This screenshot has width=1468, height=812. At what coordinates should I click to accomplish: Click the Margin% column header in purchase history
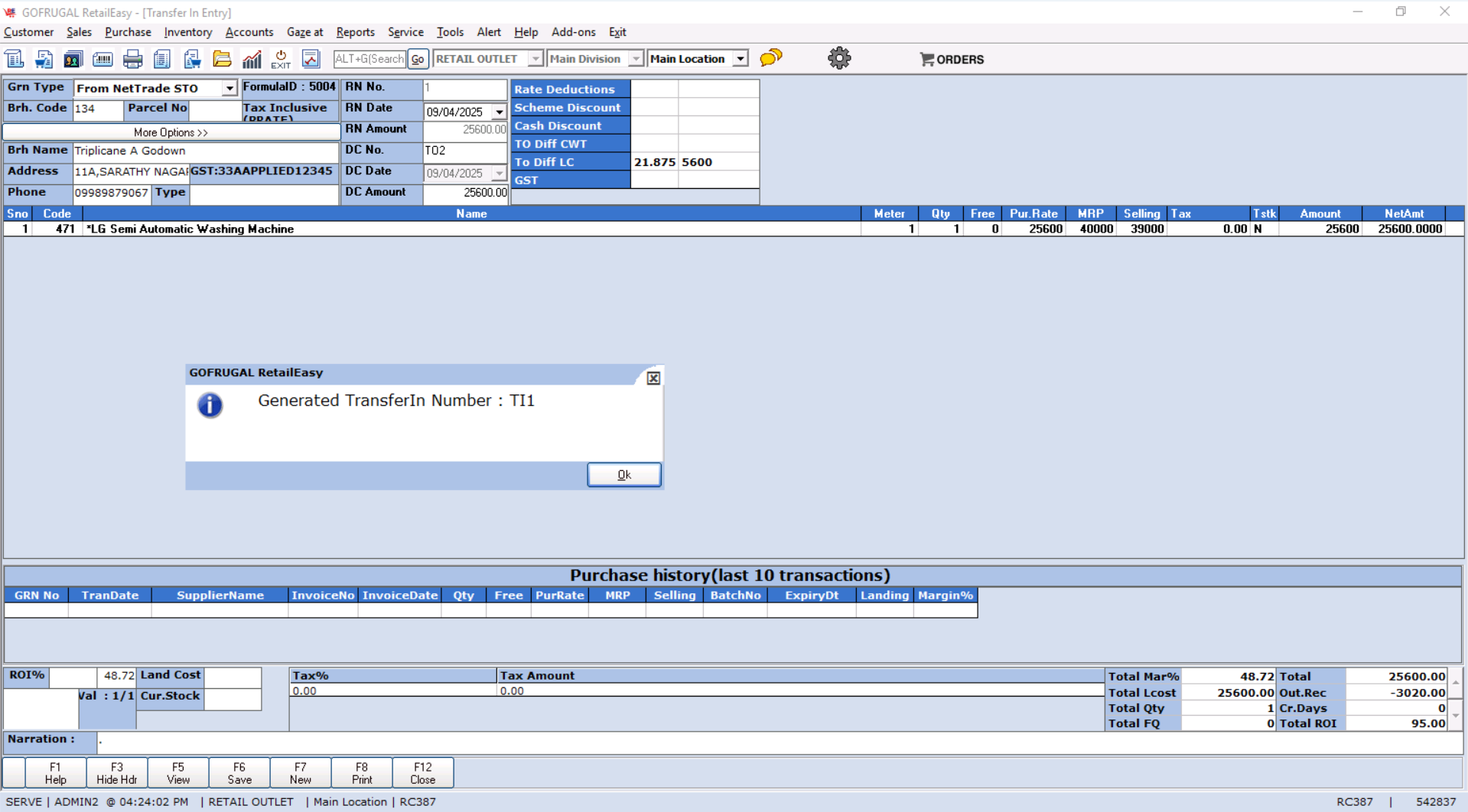click(946, 596)
